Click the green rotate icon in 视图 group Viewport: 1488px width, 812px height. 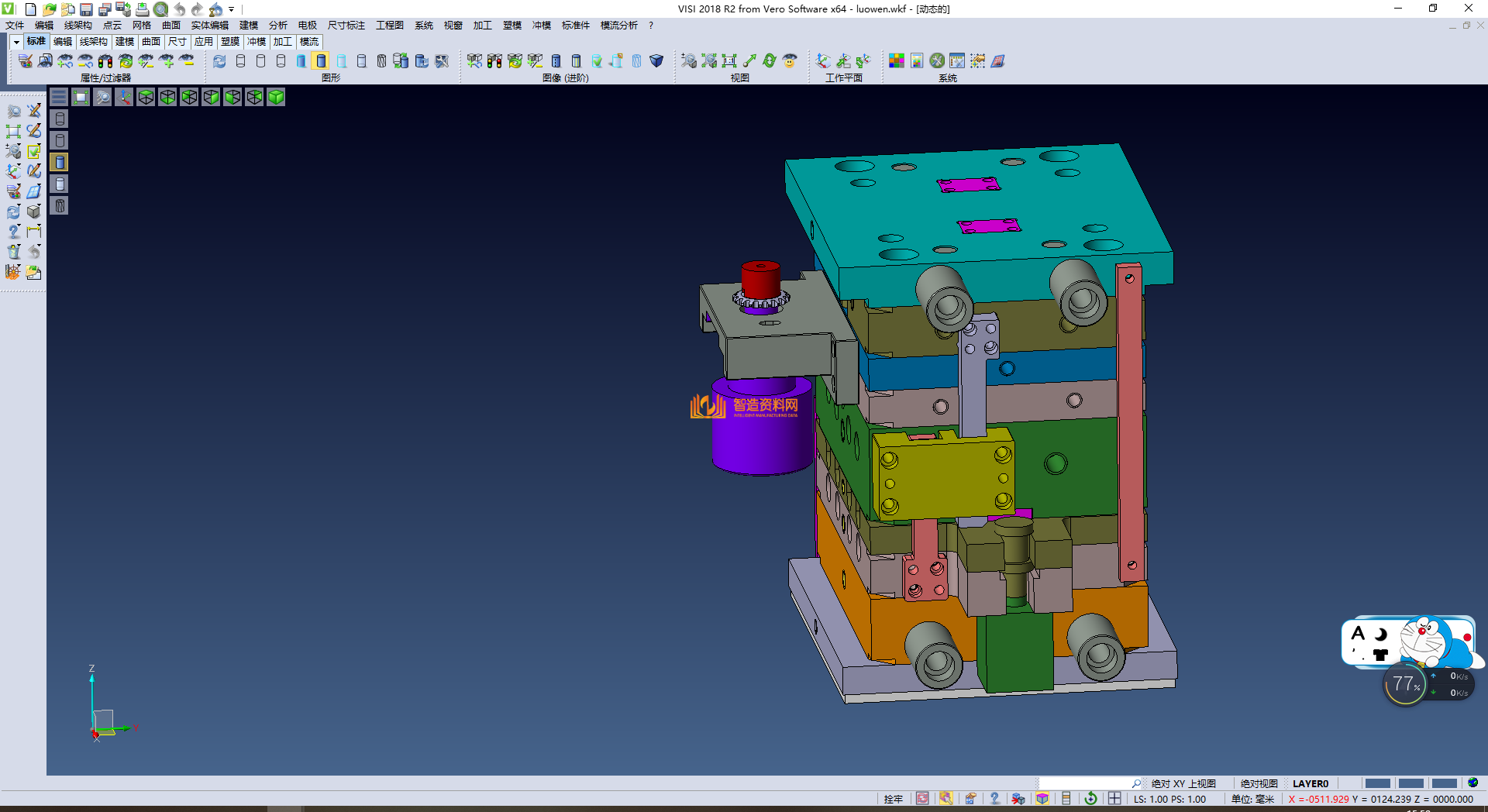(769, 60)
